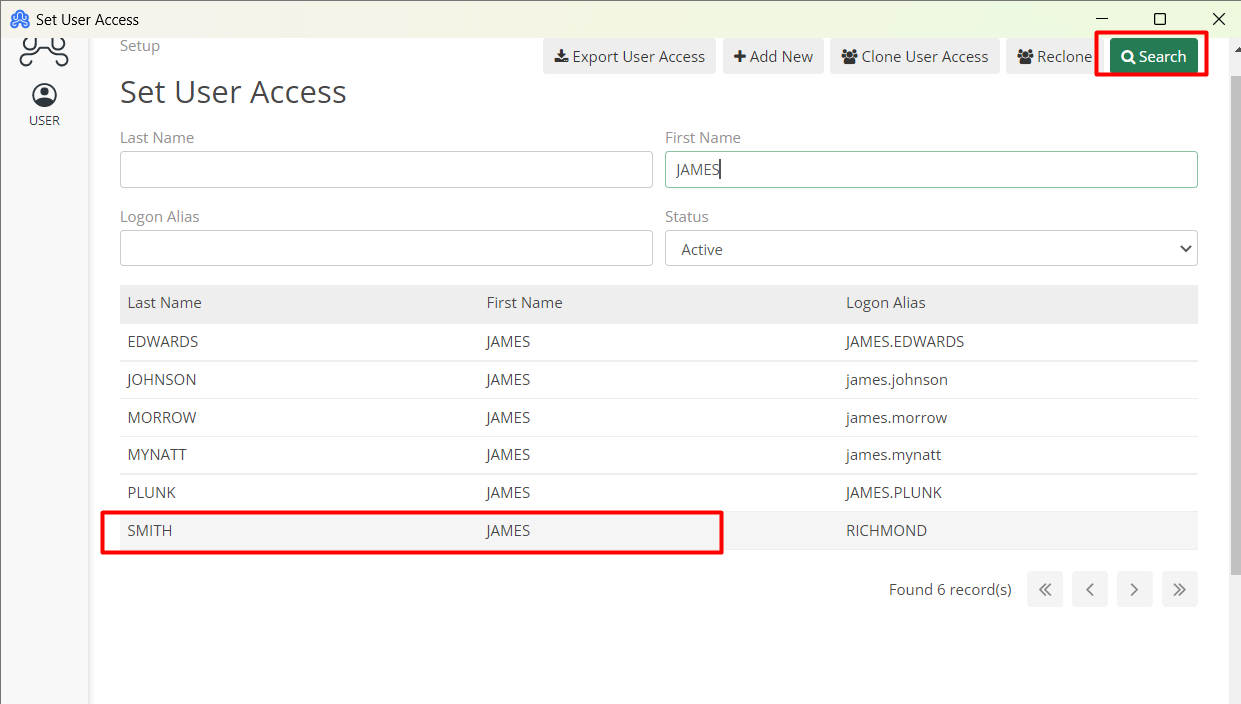Click the Add New plus icon

pyautogui.click(x=741, y=56)
